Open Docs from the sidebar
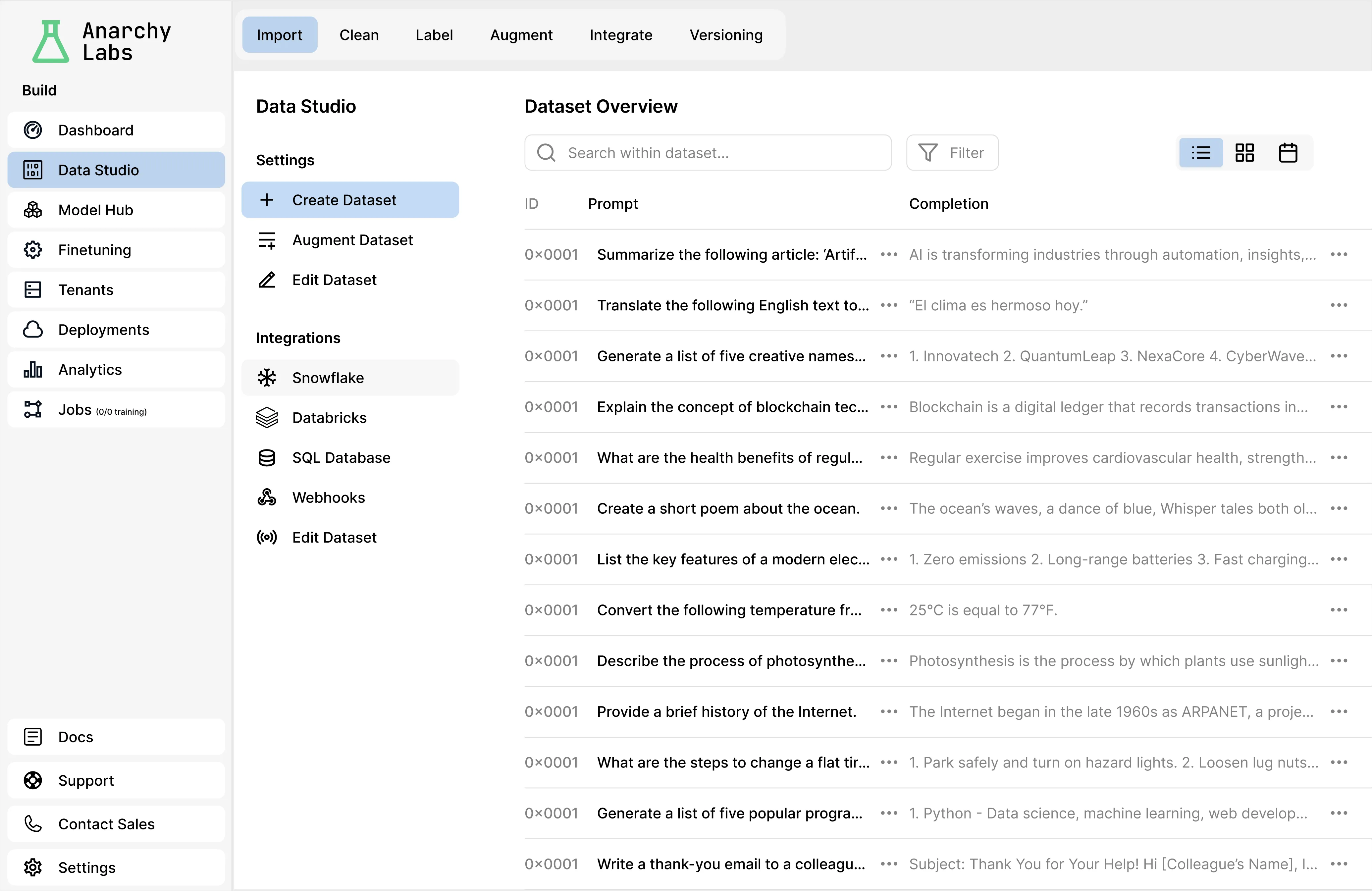Screen dimensions: 1372x891 point(117,737)
